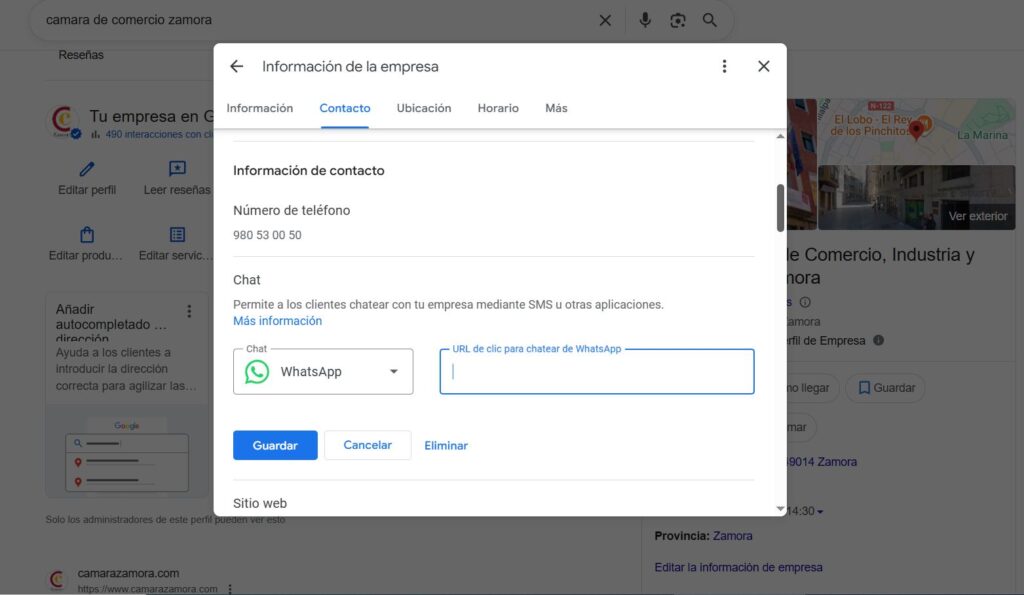Click the Editar productos bag icon
This screenshot has width=1024, height=595.
[x=87, y=235]
